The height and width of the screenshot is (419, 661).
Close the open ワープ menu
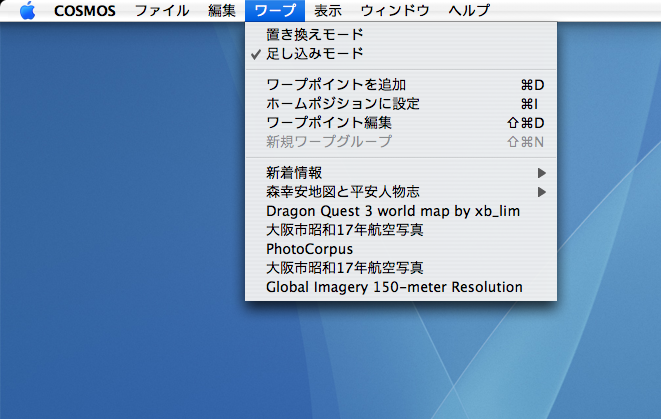[275, 11]
